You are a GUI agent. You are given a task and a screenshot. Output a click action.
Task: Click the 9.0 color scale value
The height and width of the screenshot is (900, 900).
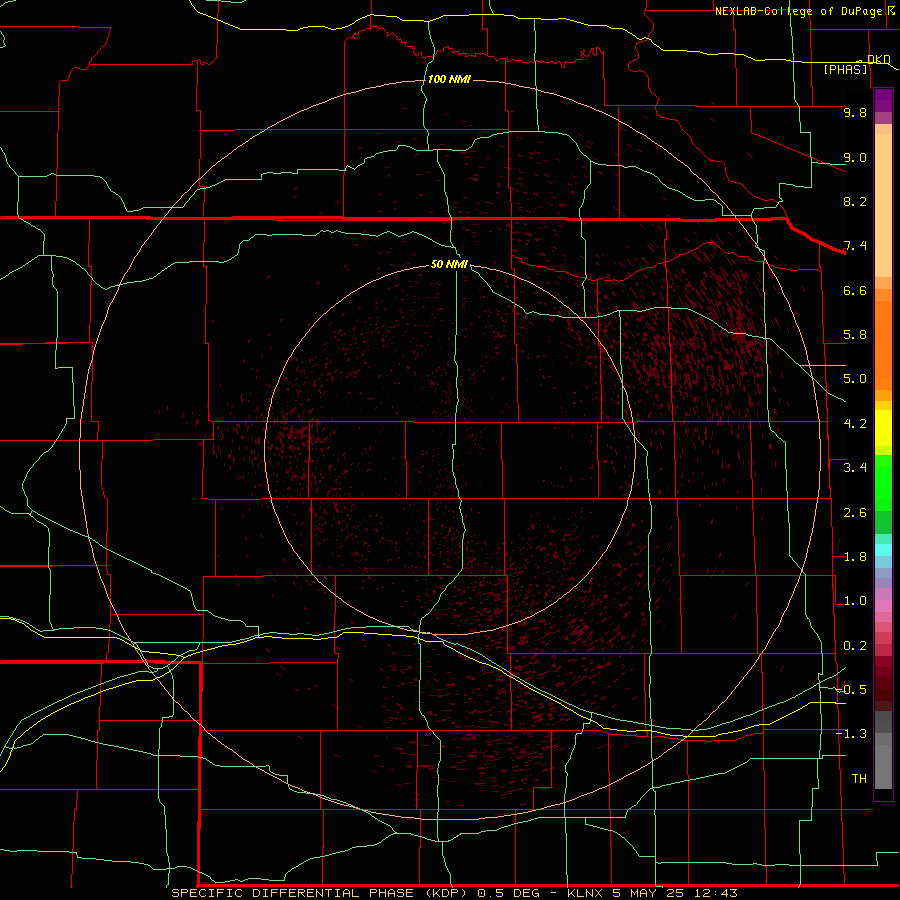[x=855, y=157]
